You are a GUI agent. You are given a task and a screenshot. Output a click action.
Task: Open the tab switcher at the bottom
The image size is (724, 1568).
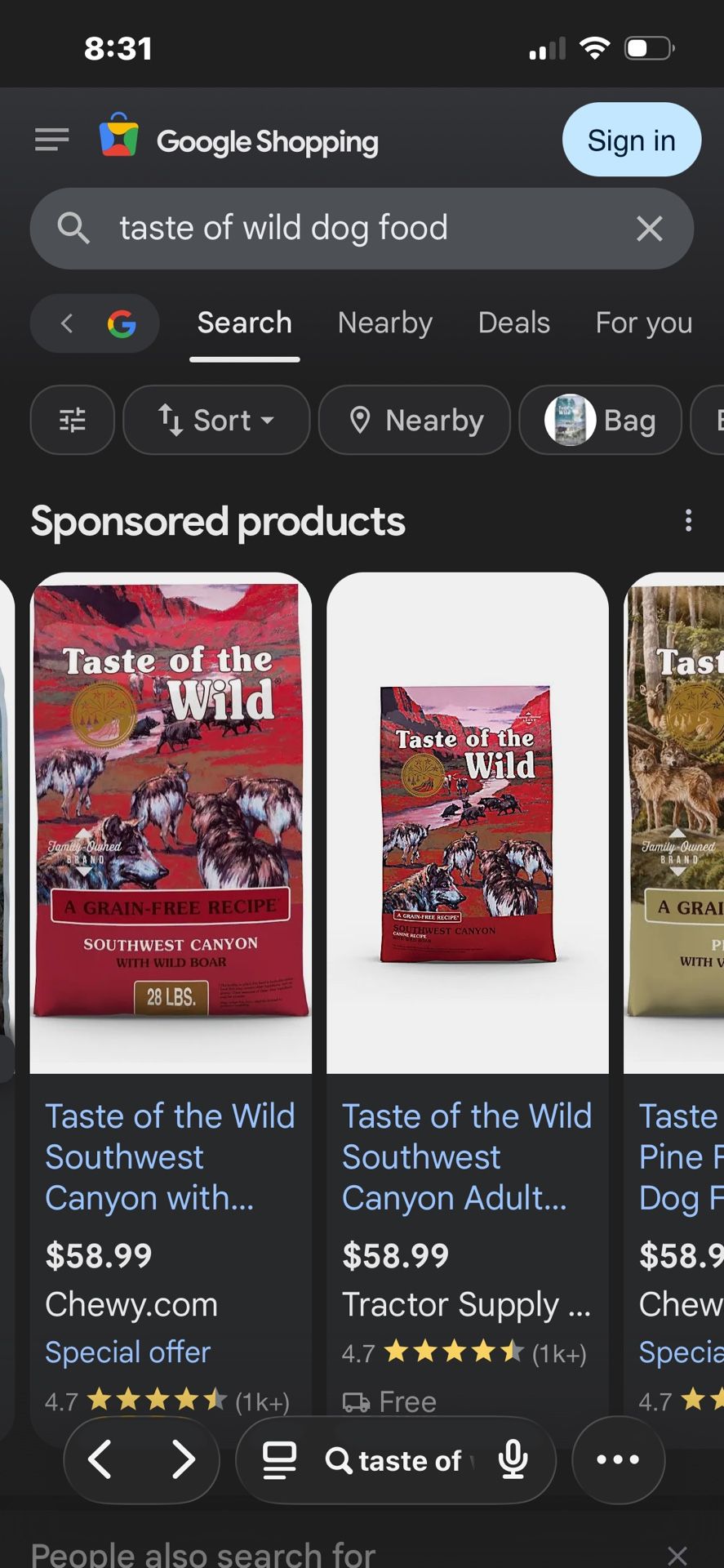pyautogui.click(x=278, y=1459)
